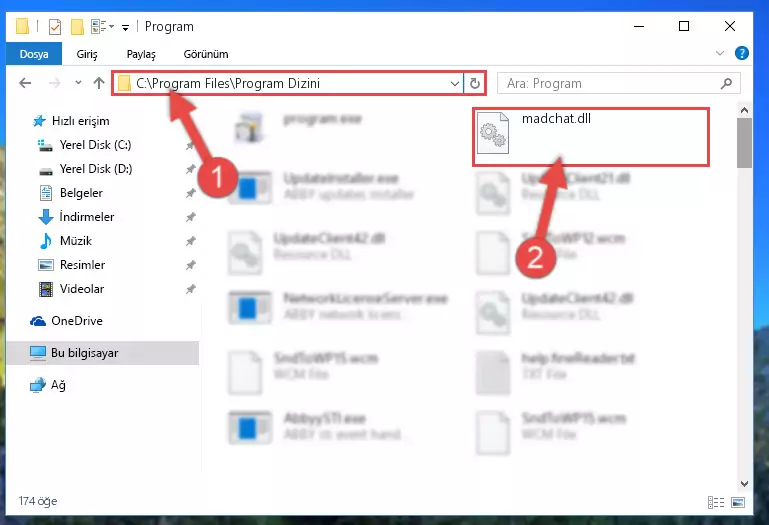769x525 pixels.
Task: Select the NetworkLicenseServer.exe file
Action: click(338, 307)
